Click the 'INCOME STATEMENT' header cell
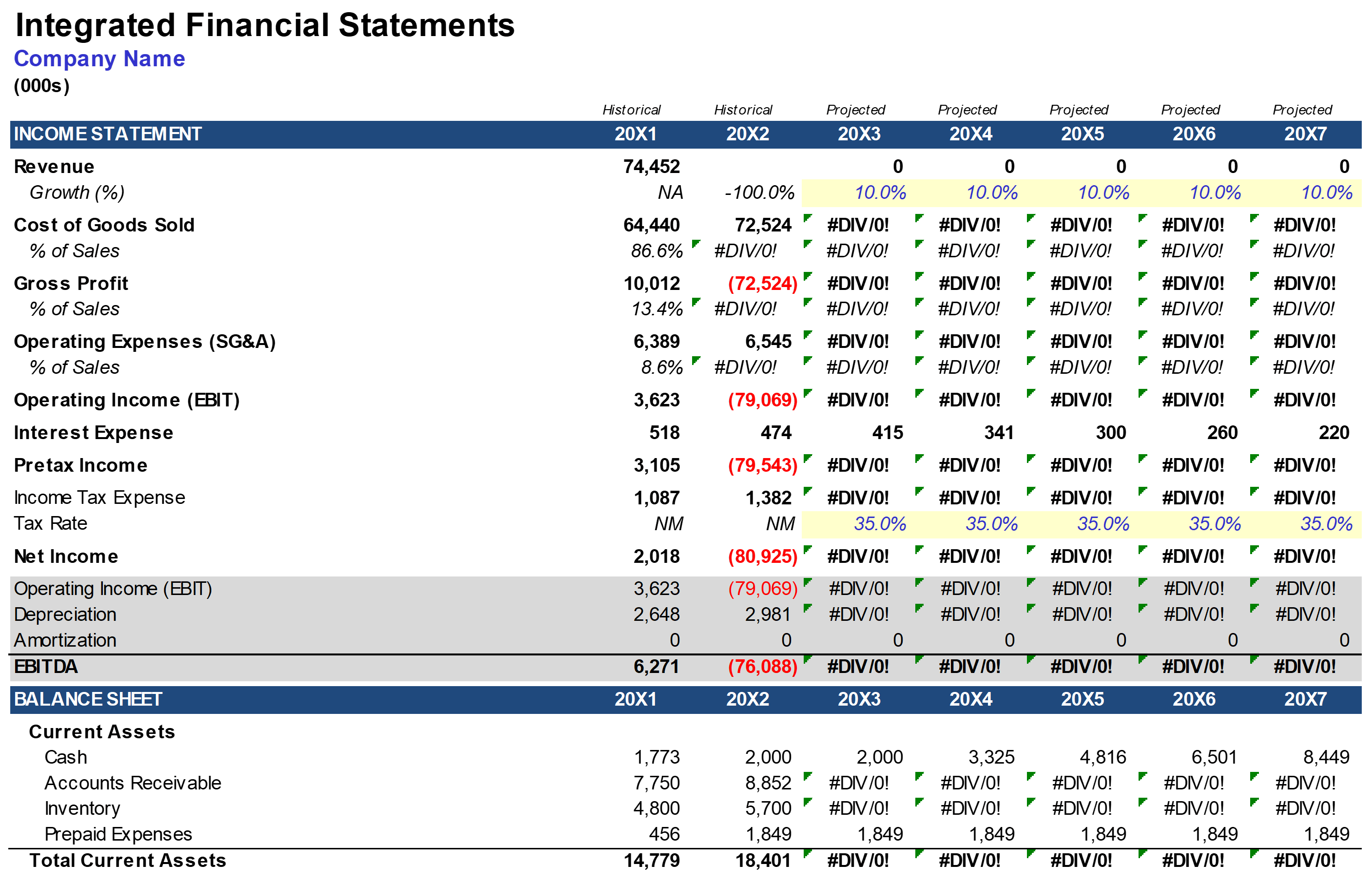This screenshot has height=883, width=1372. [x=108, y=134]
